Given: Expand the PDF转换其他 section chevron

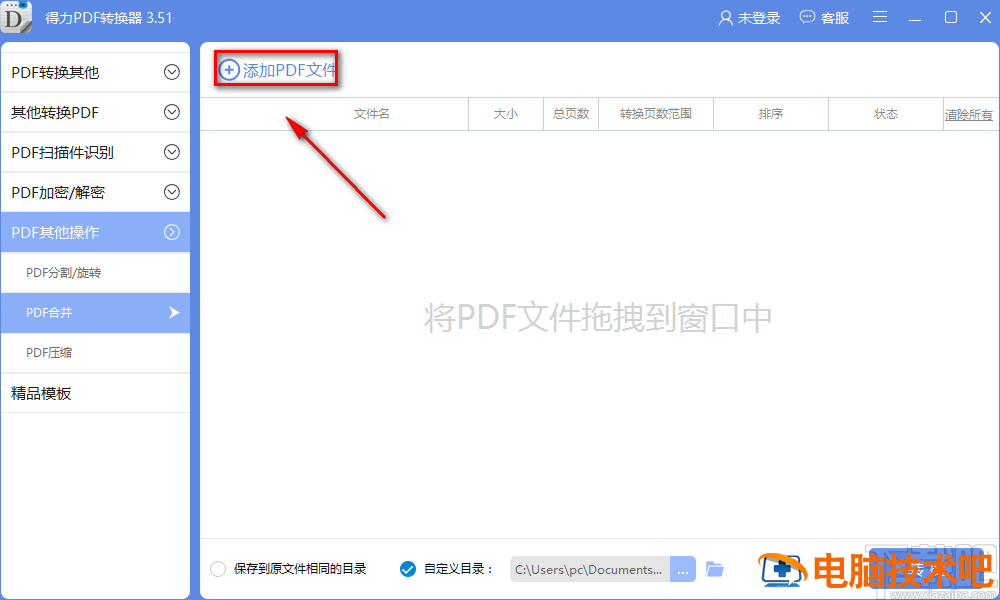Looking at the screenshot, I should tap(172, 72).
